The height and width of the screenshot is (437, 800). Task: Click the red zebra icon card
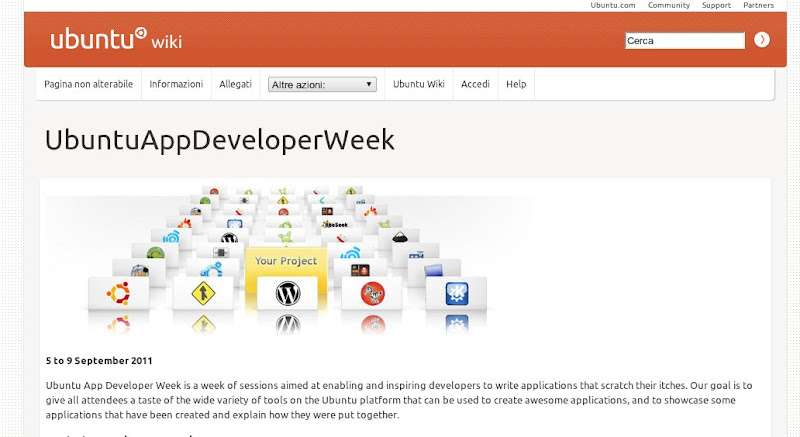pos(372,293)
